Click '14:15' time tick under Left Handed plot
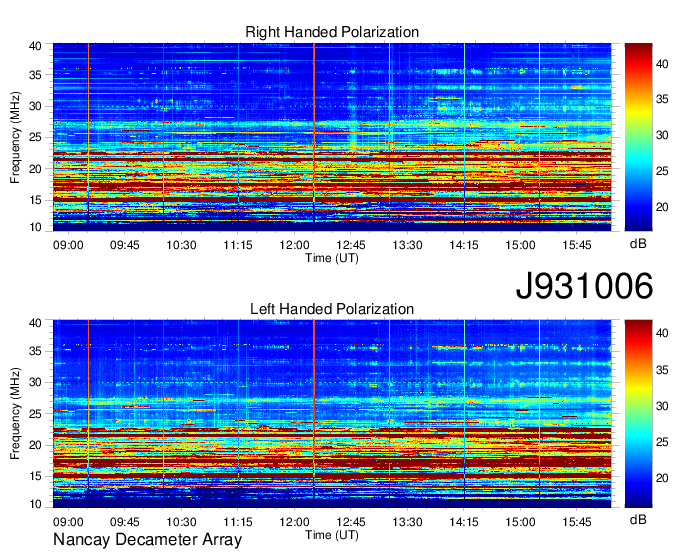The width and height of the screenshot is (680, 552). tap(464, 522)
